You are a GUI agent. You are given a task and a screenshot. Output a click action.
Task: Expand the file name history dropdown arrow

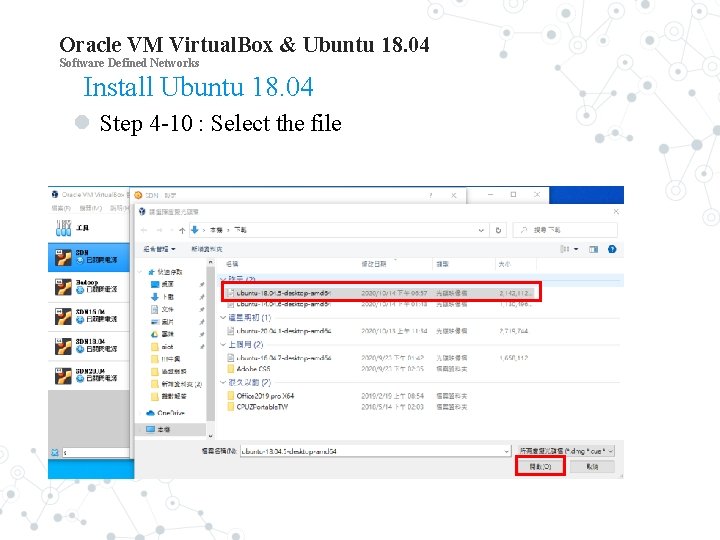(506, 451)
